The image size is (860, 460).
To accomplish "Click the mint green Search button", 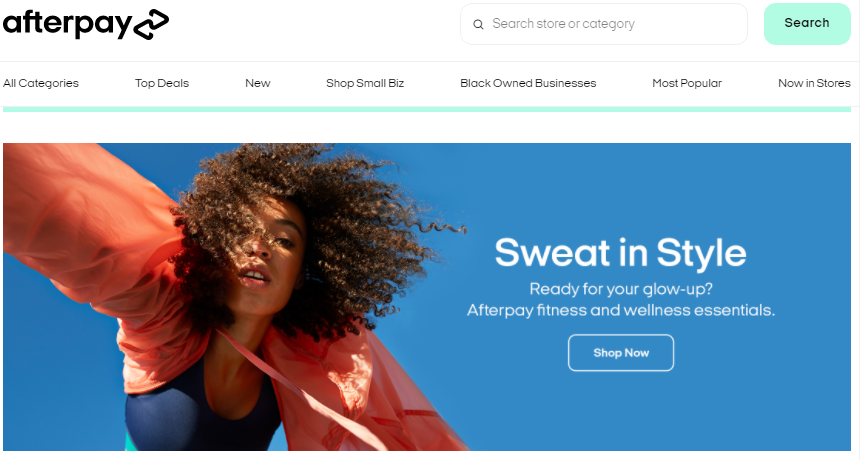I will [807, 24].
